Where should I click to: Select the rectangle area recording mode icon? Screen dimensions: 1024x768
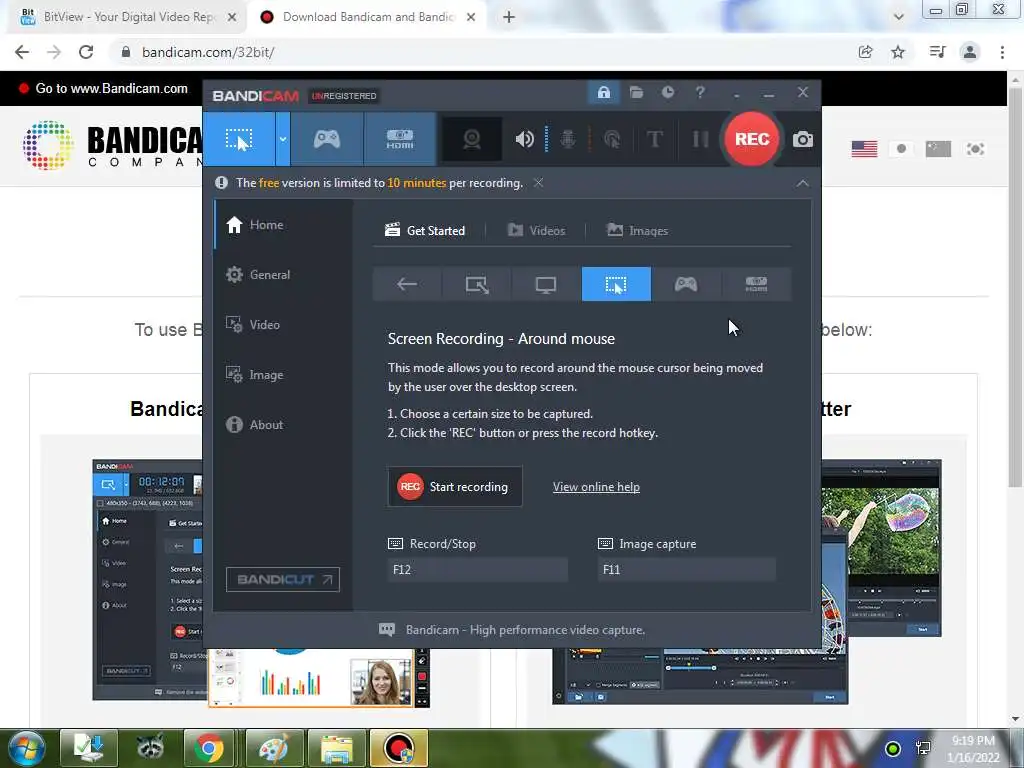[x=477, y=284]
